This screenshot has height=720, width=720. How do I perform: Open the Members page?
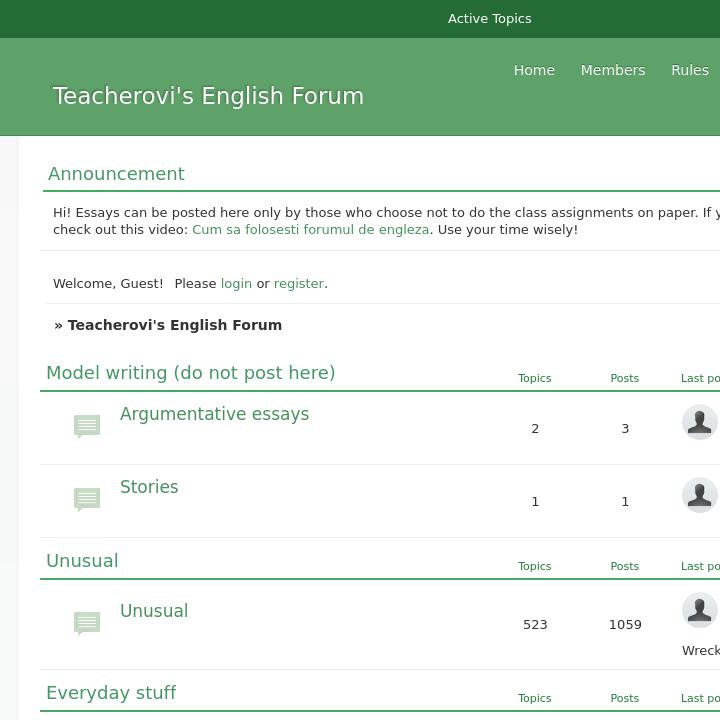612,70
